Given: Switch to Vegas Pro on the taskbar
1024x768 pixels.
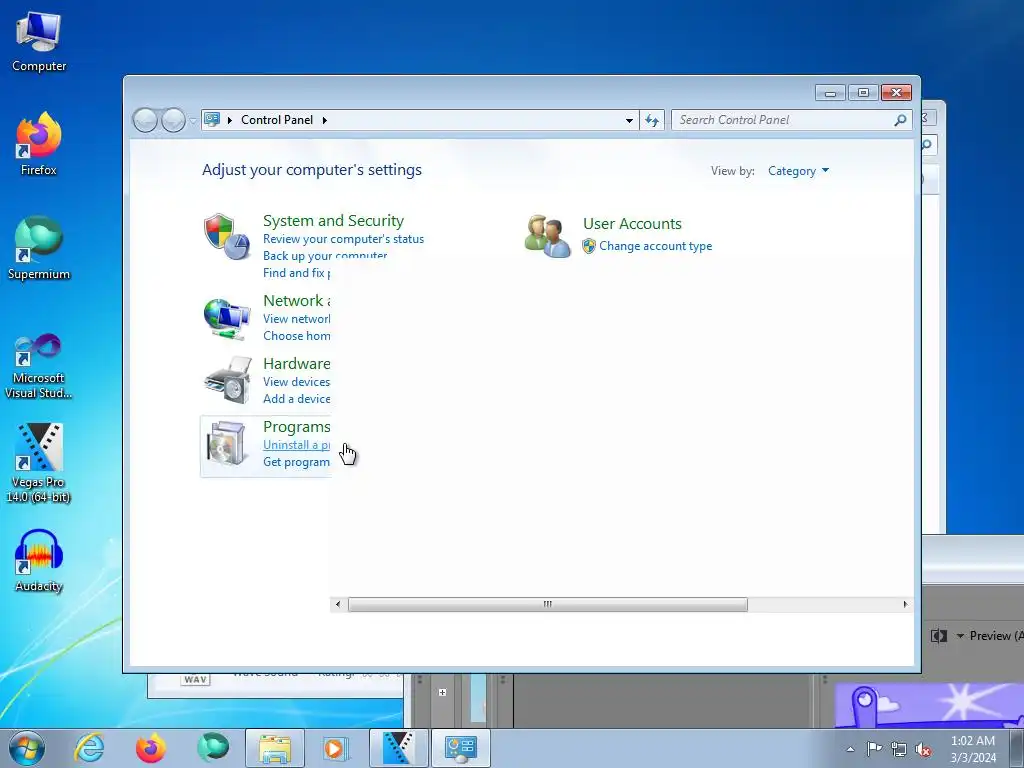Looking at the screenshot, I should tap(398, 748).
